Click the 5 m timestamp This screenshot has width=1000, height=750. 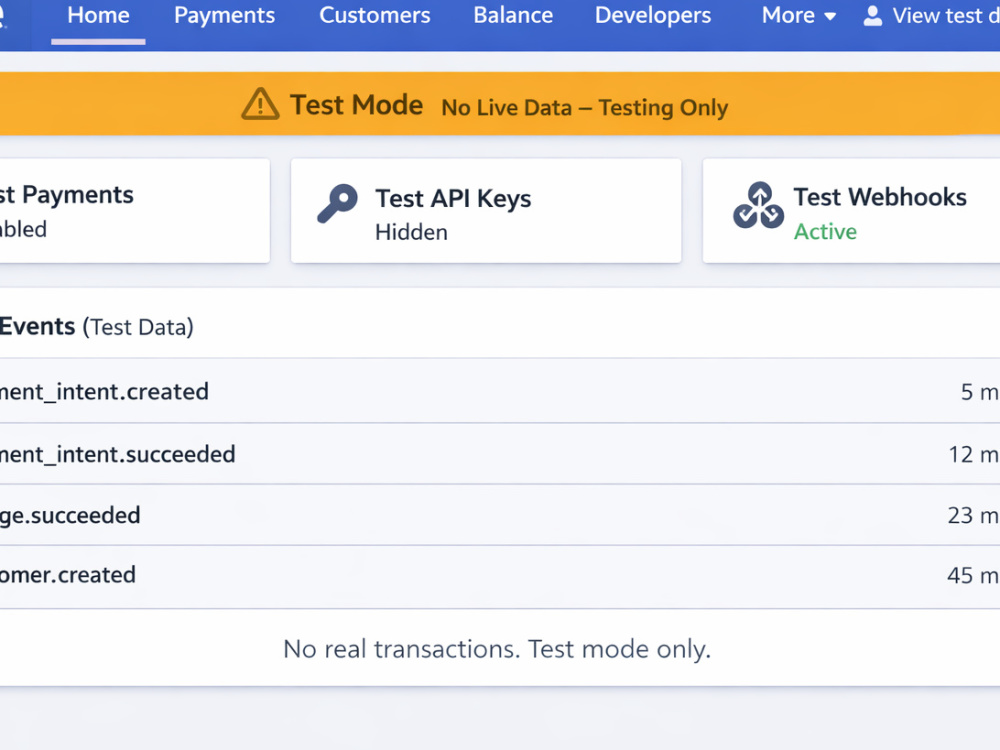pos(980,392)
